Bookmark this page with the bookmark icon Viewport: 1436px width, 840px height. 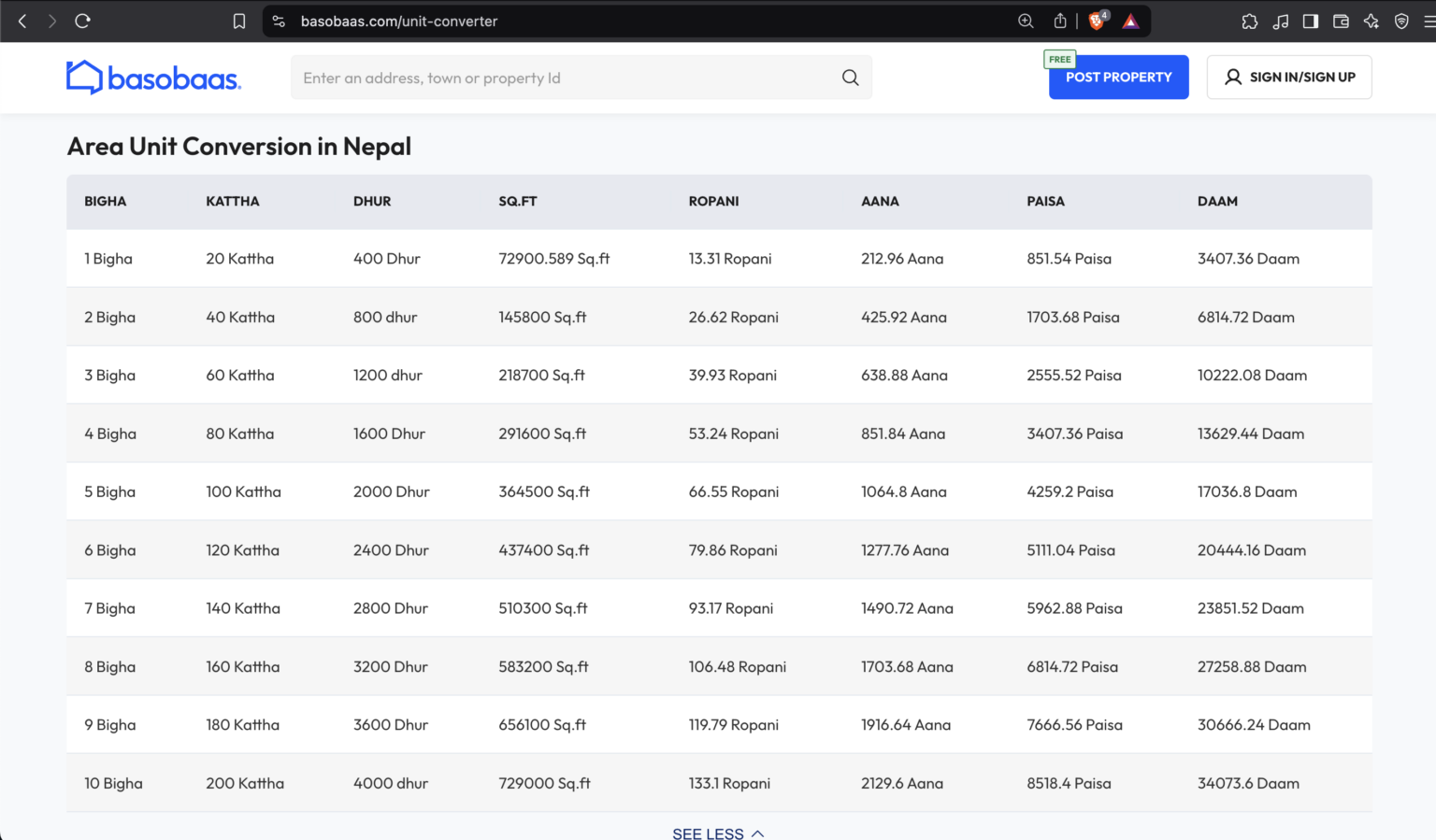239,21
